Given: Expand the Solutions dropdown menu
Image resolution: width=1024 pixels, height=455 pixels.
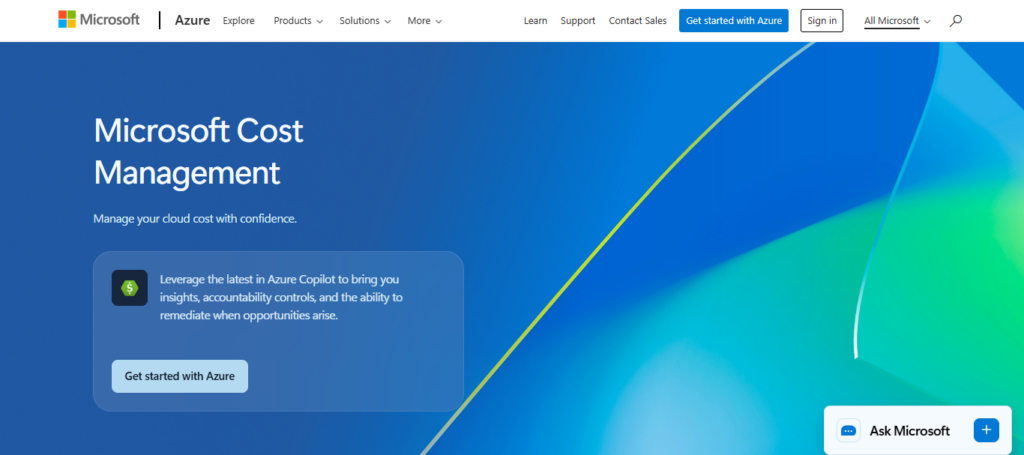Looking at the screenshot, I should point(365,21).
